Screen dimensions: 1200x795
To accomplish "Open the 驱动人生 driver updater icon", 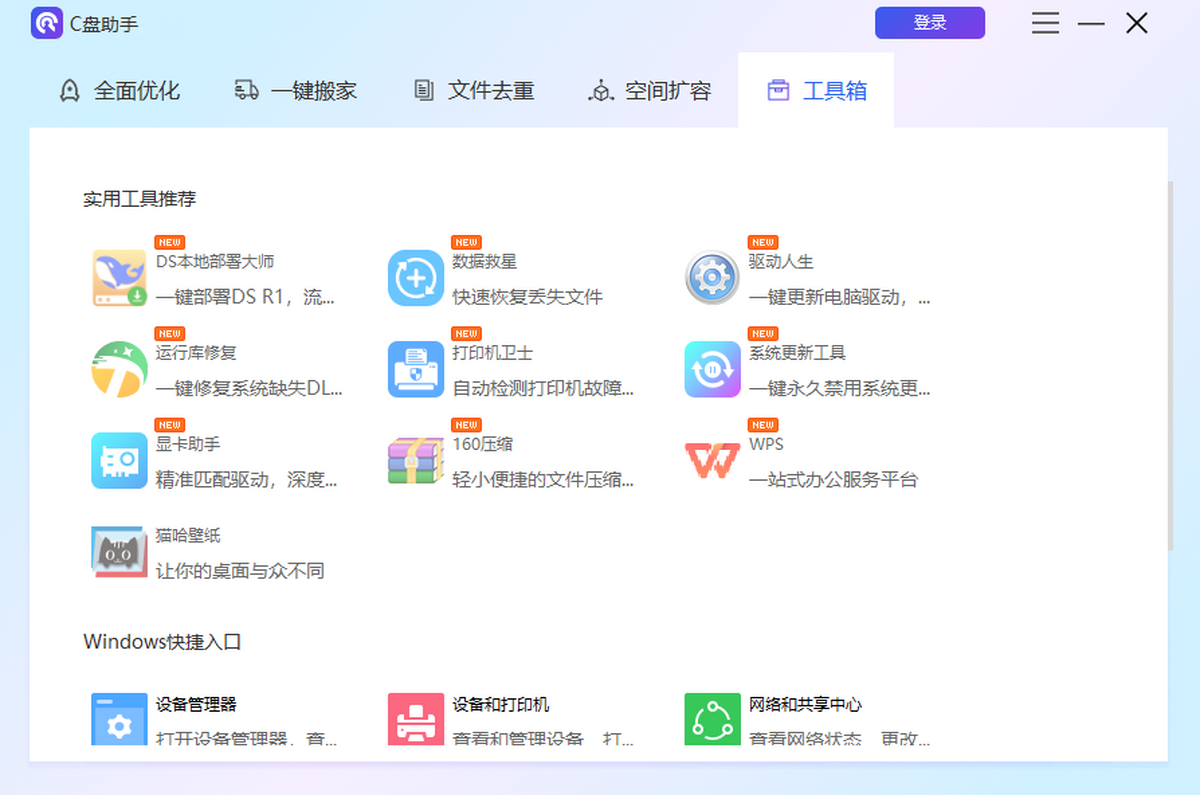I will point(711,278).
